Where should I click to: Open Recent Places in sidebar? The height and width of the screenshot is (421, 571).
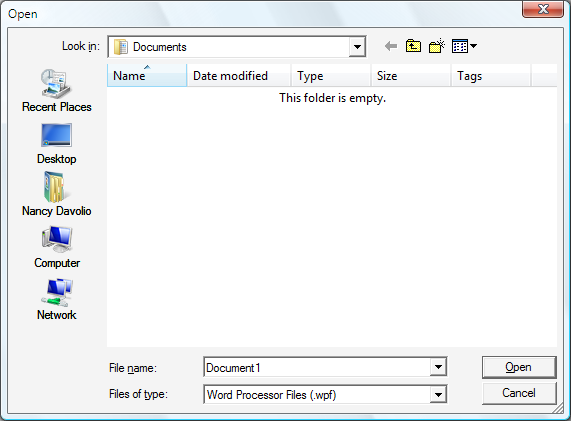56,91
